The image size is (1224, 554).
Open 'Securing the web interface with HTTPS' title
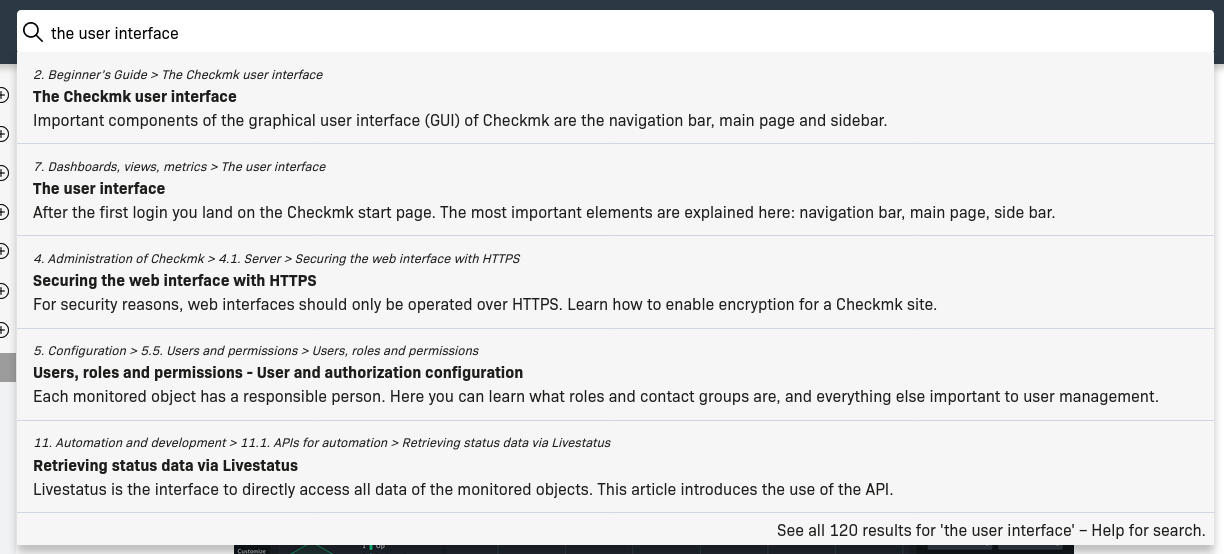(x=175, y=281)
